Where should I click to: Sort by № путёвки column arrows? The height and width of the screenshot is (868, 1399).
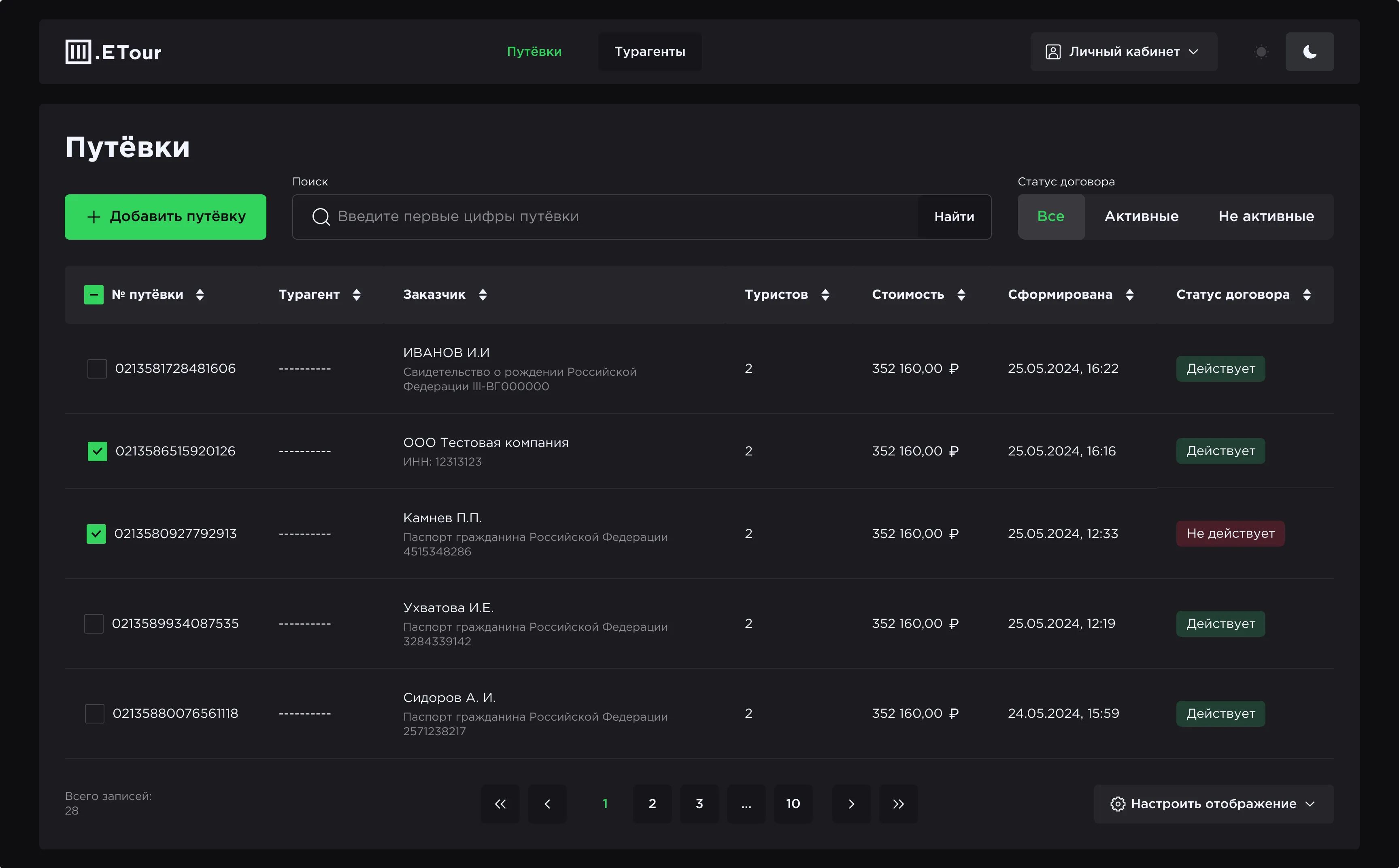(x=200, y=295)
